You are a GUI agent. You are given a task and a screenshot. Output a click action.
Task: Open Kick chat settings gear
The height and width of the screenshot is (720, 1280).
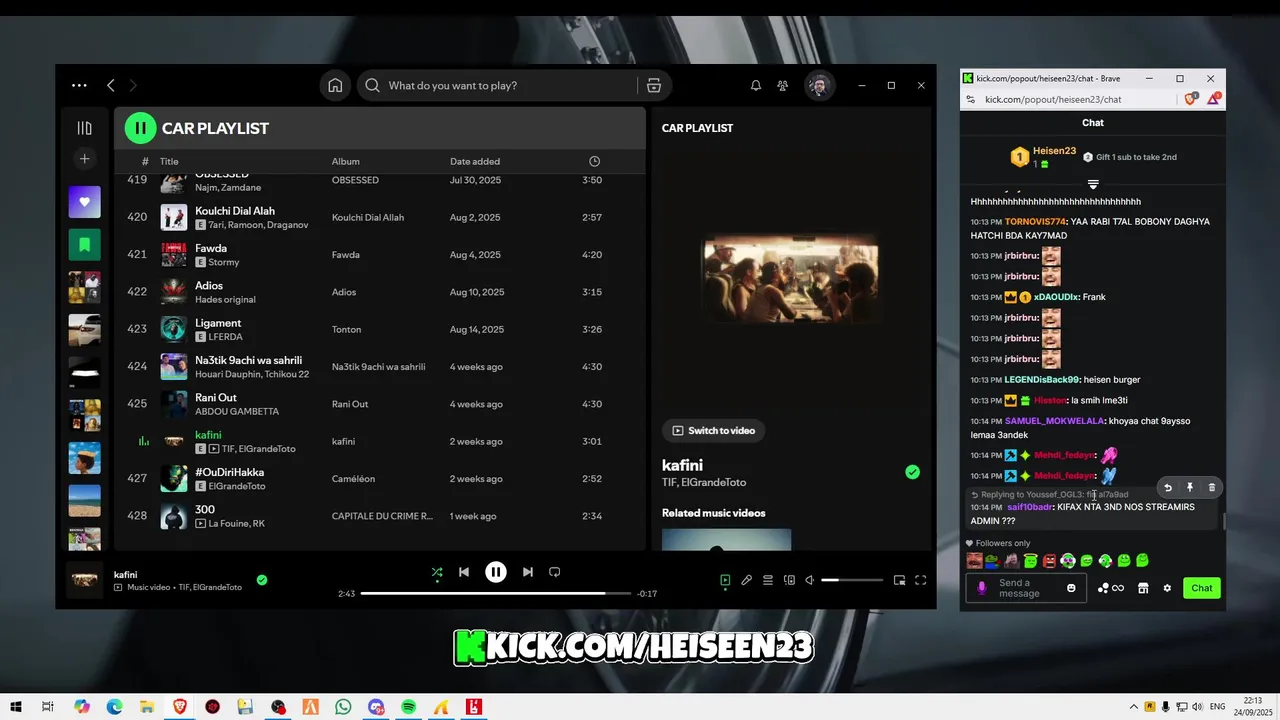(x=1167, y=588)
